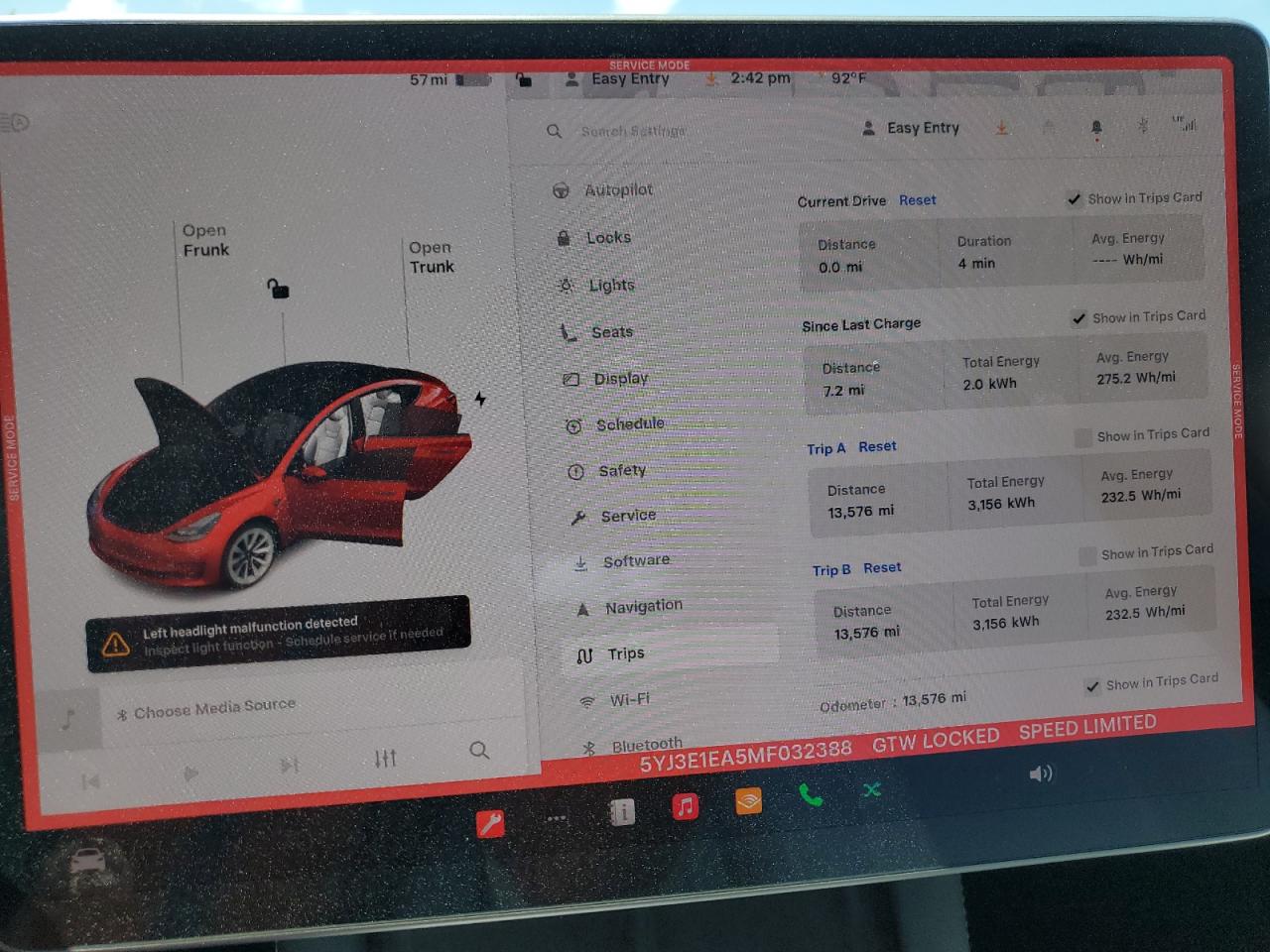Image resolution: width=1270 pixels, height=952 pixels.
Task: Tap the orange Audible-style app icon in dock
Action: point(748,800)
